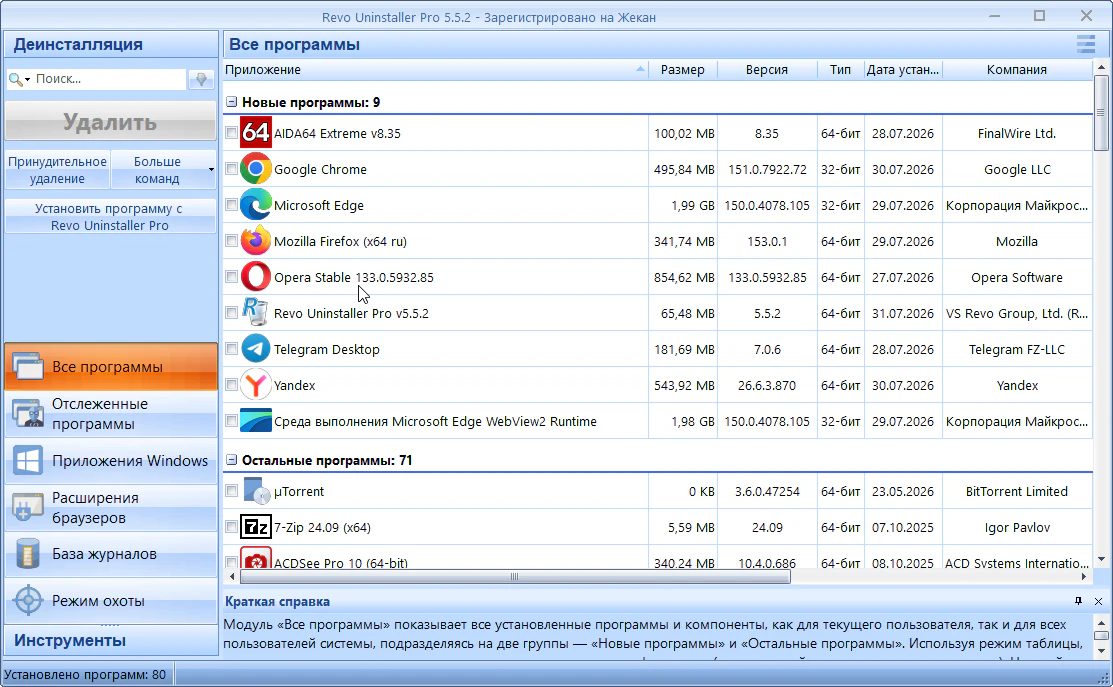Click the µTorrent program icon

(256, 491)
